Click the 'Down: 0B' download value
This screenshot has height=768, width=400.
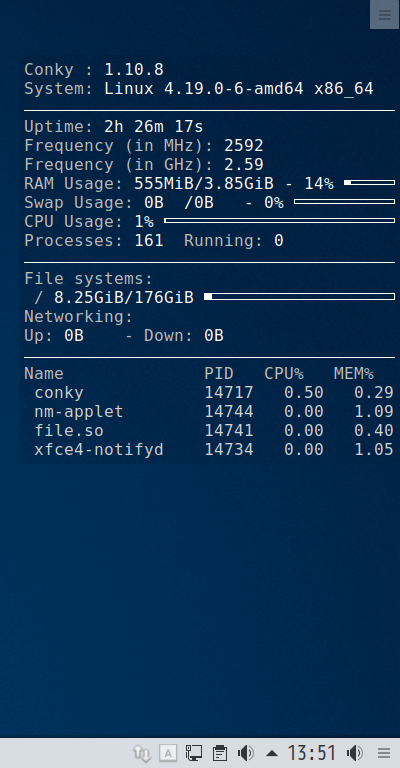point(184,336)
